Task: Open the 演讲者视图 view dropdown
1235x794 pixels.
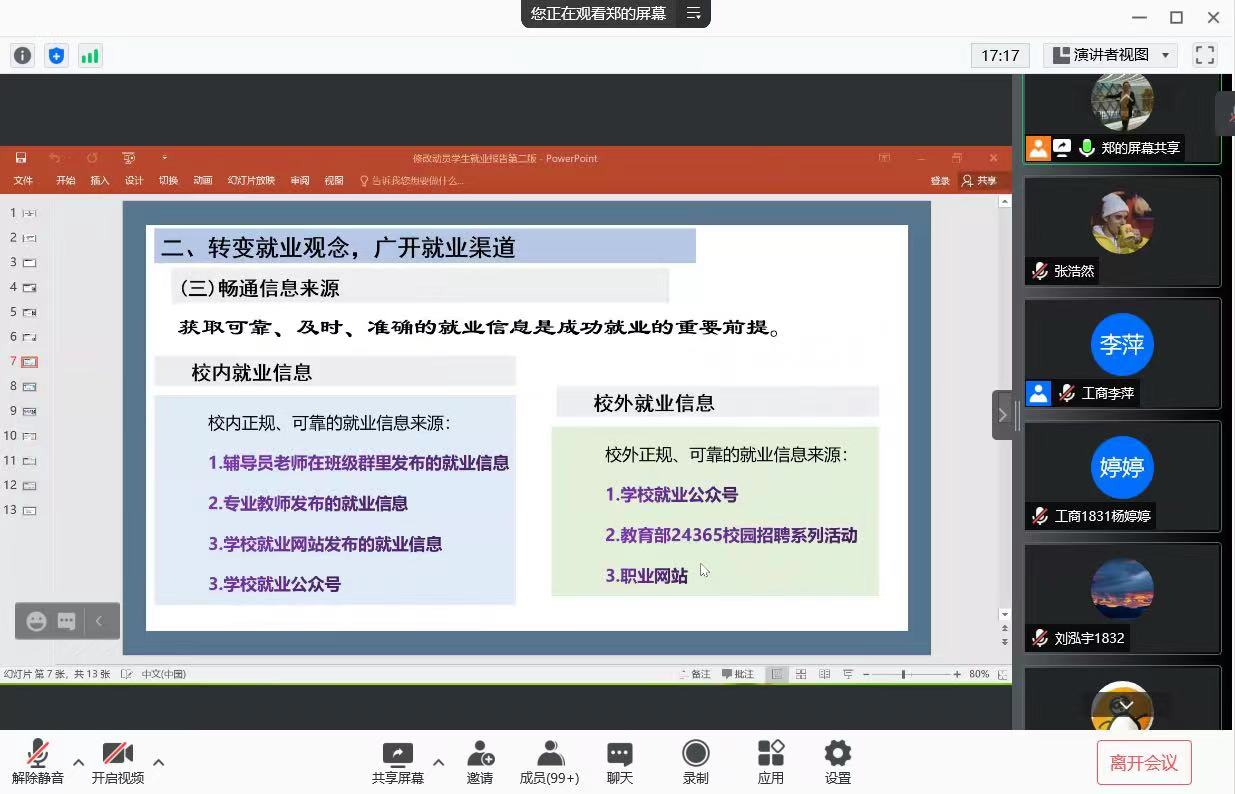Action: pyautogui.click(x=1110, y=56)
